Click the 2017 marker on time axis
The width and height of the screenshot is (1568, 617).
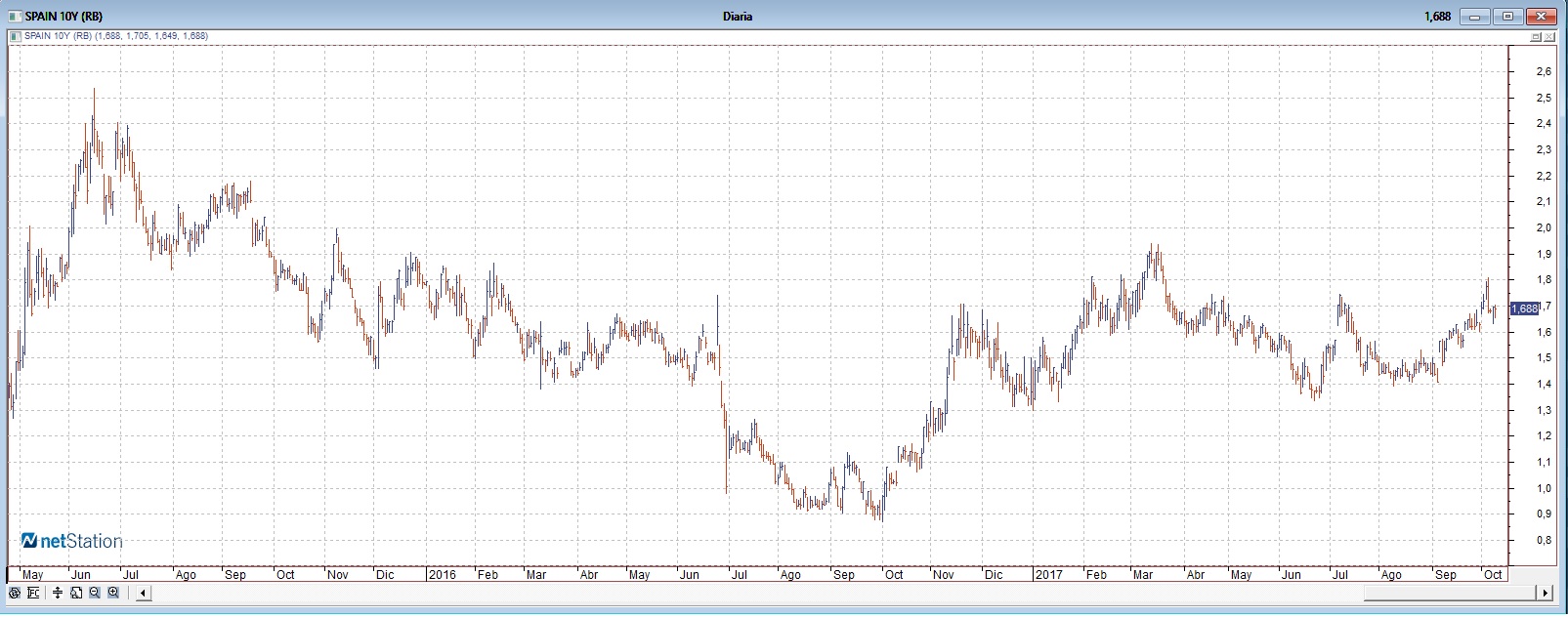[1048, 575]
